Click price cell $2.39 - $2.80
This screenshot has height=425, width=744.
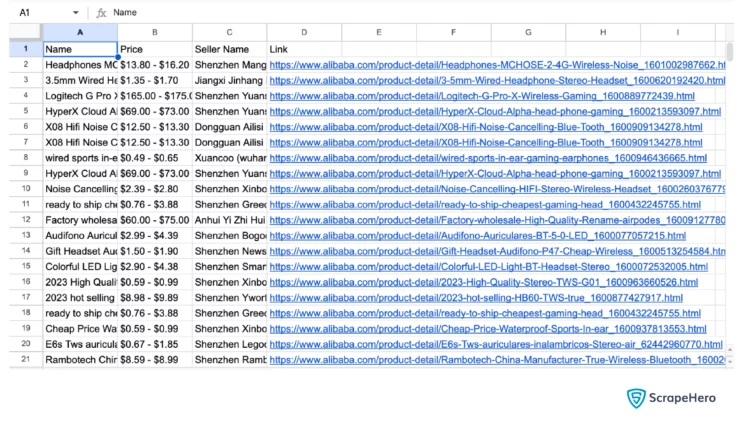(x=155, y=189)
